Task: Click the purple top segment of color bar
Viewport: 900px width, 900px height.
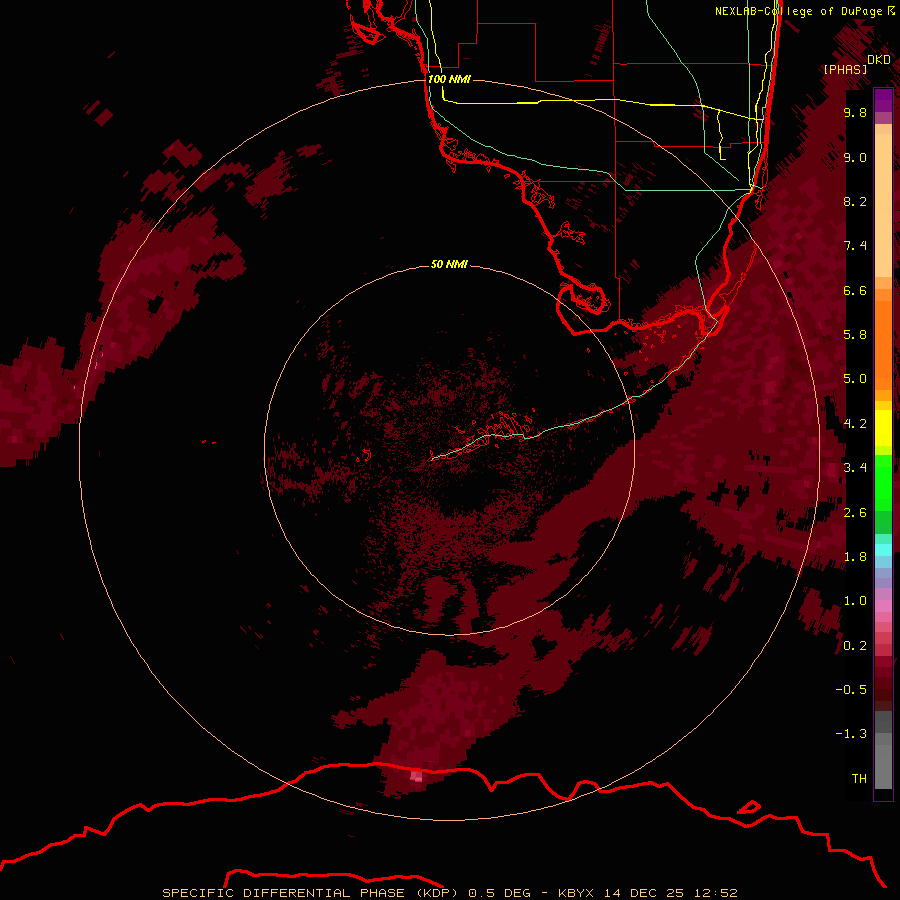Action: pos(883,100)
